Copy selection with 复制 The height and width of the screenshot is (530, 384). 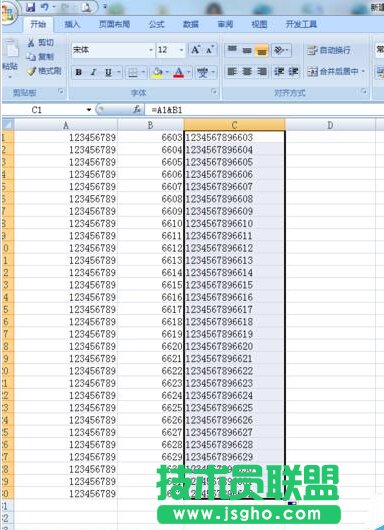(x=41, y=57)
